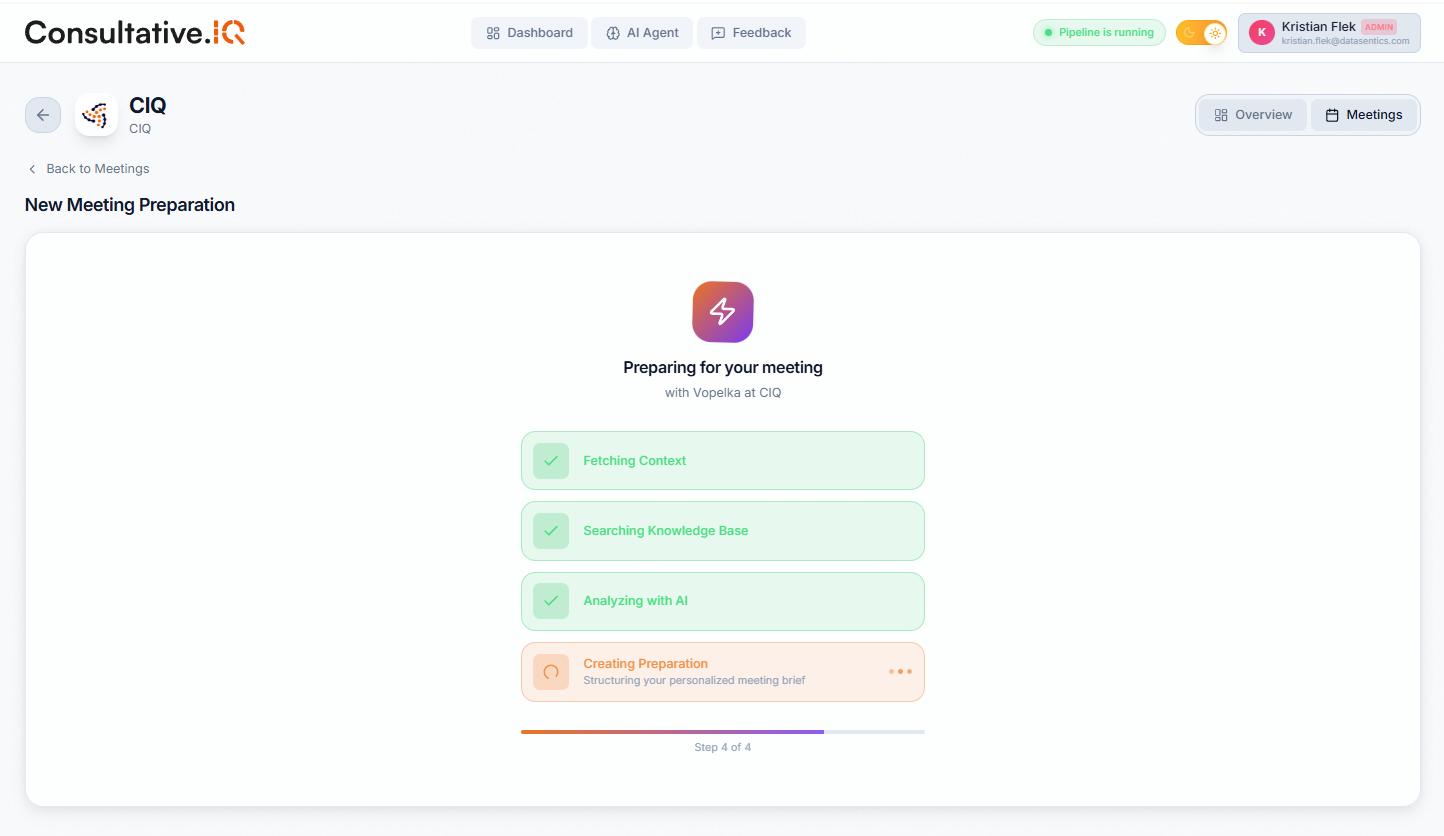Click the Searching Knowledge Base checkmark icon
Screen dimensions: 1444x836
[x=551, y=531]
